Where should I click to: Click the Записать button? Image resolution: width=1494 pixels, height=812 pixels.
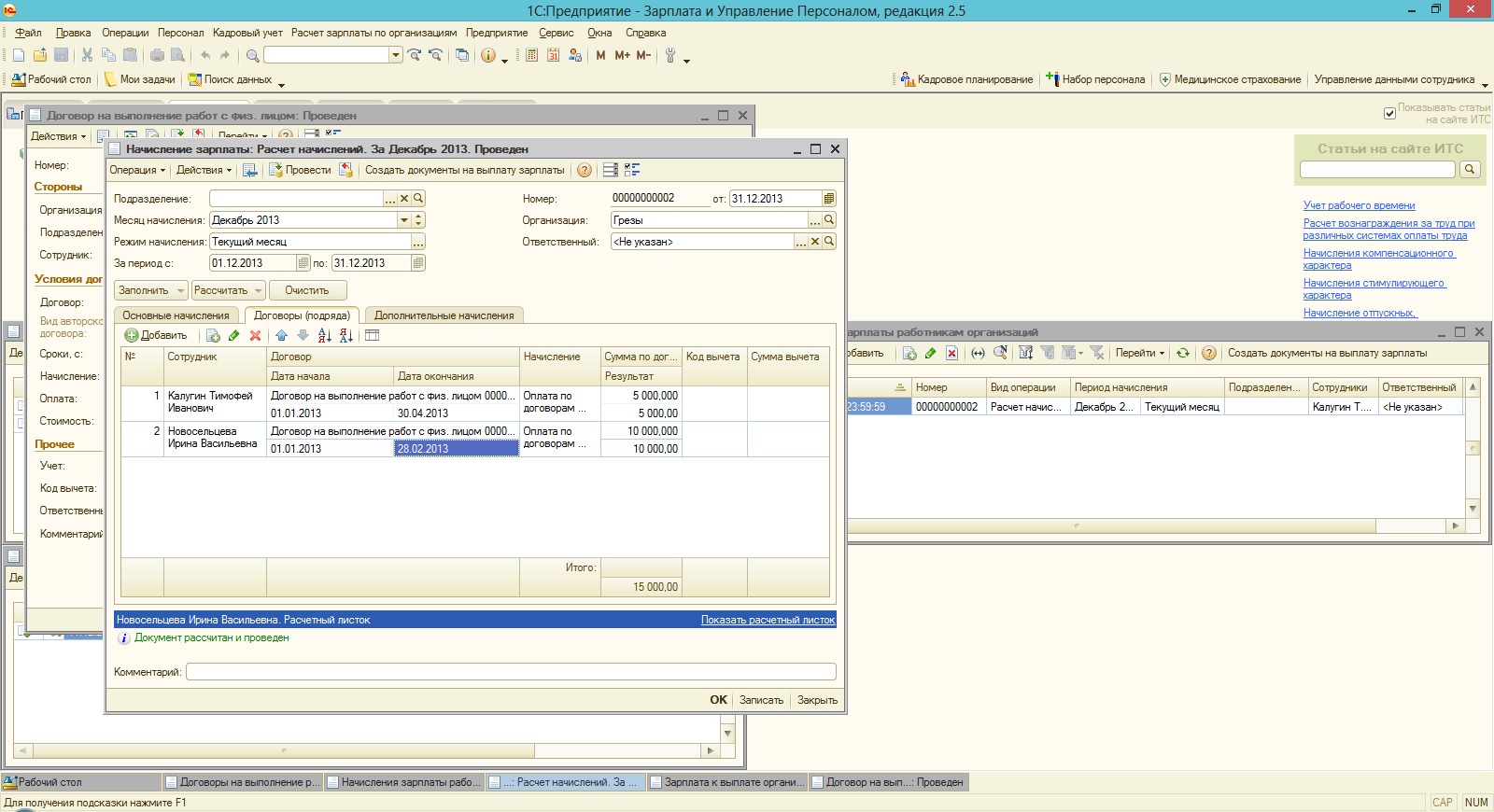761,700
